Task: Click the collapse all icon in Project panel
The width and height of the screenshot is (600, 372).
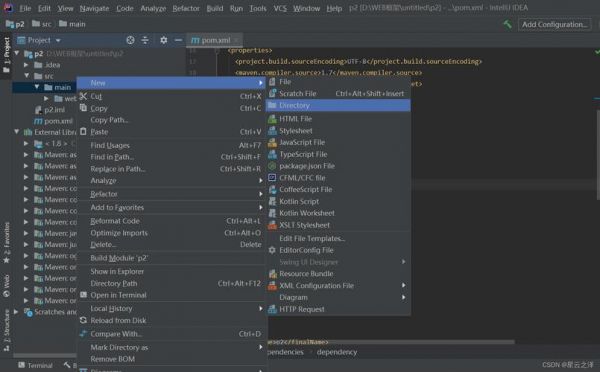Action: [145, 40]
